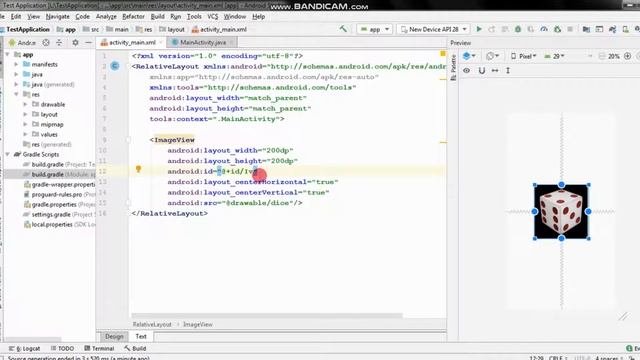Open the Analyze menu
The image size is (640, 360).
pyautogui.click(x=106, y=16)
